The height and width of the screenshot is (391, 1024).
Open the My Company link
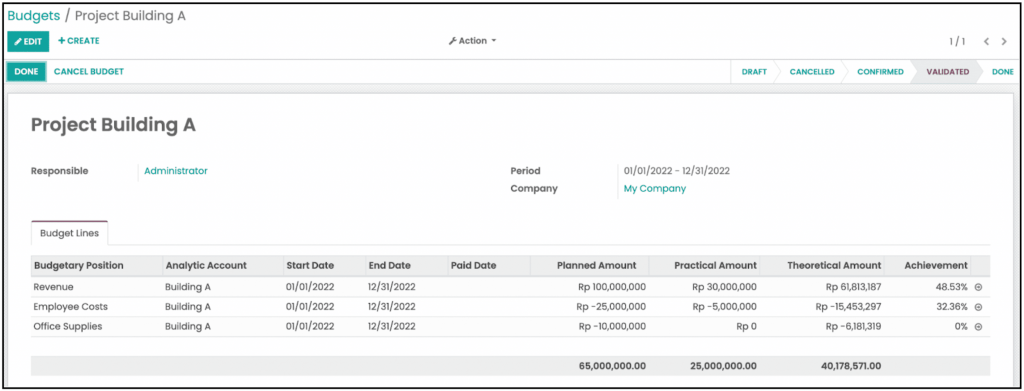[x=655, y=189]
